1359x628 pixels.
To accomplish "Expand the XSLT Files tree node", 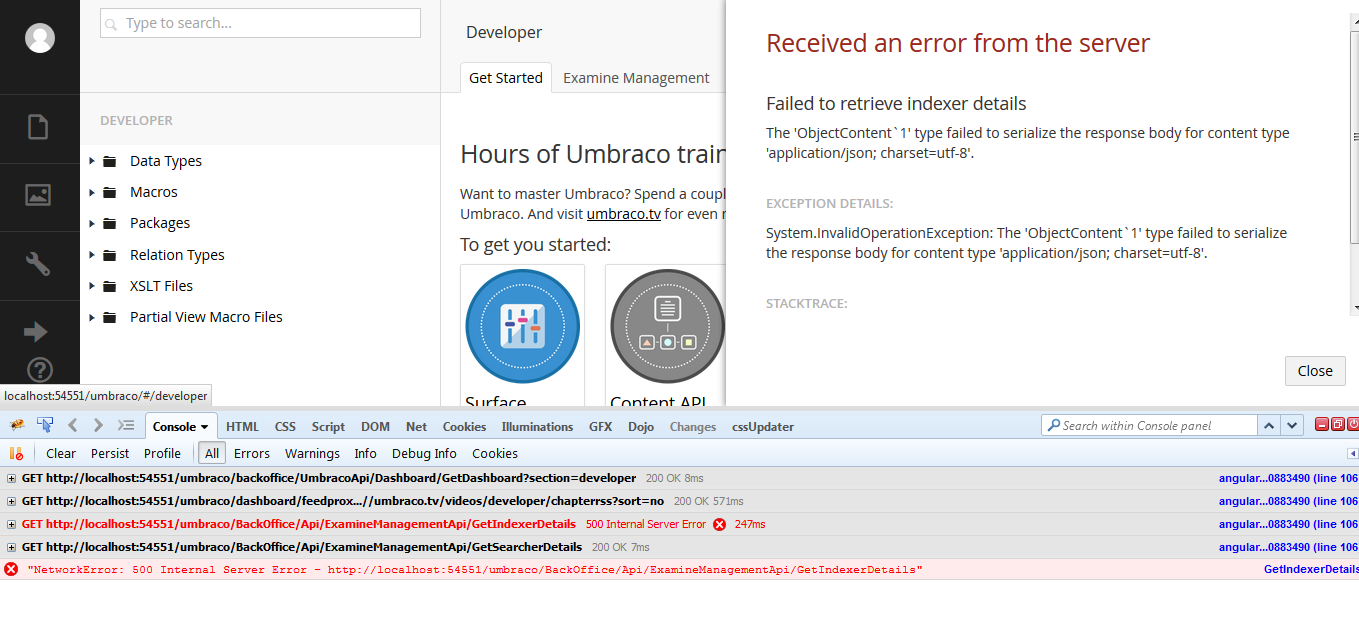I will coord(91,286).
